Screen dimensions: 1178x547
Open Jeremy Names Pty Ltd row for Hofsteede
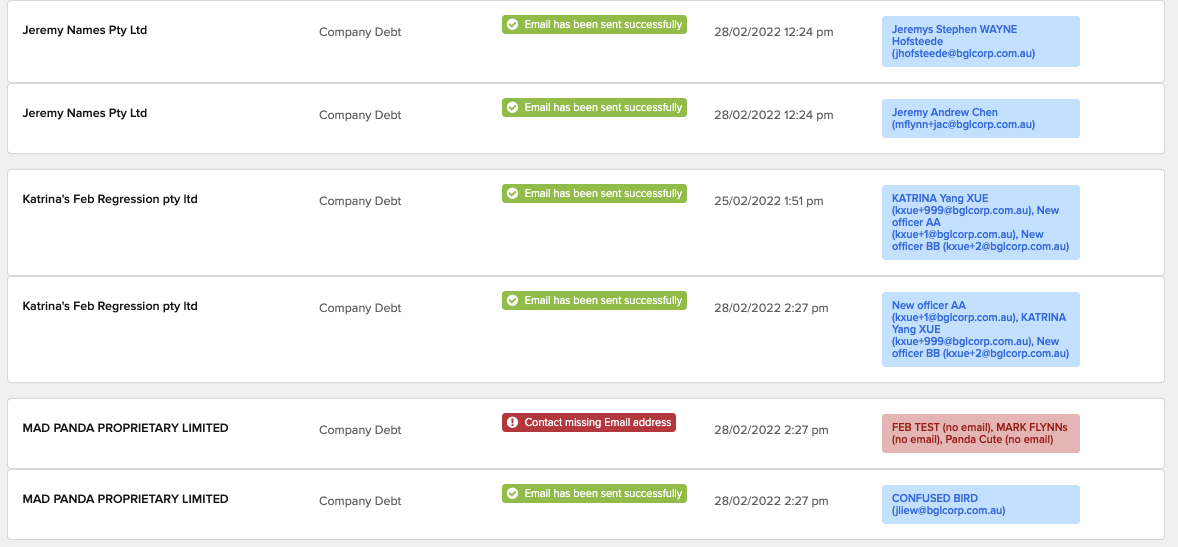pos(85,30)
